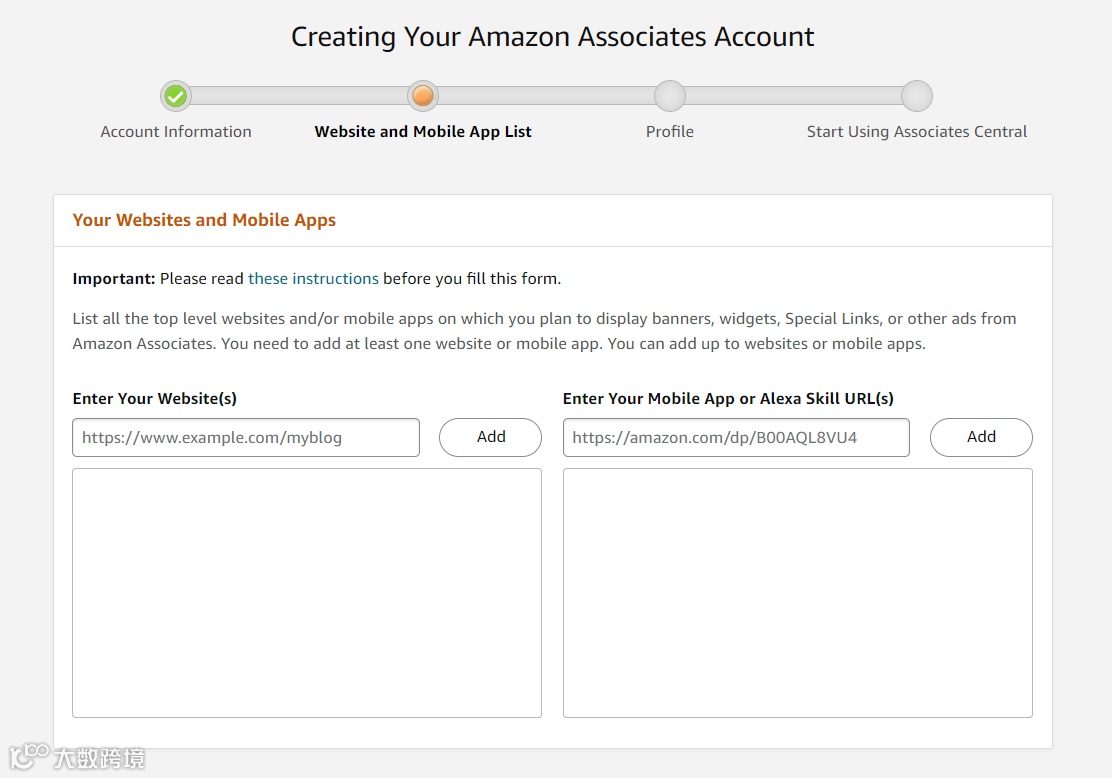Click the orange current step circle
This screenshot has height=778, width=1112.
(x=423, y=96)
